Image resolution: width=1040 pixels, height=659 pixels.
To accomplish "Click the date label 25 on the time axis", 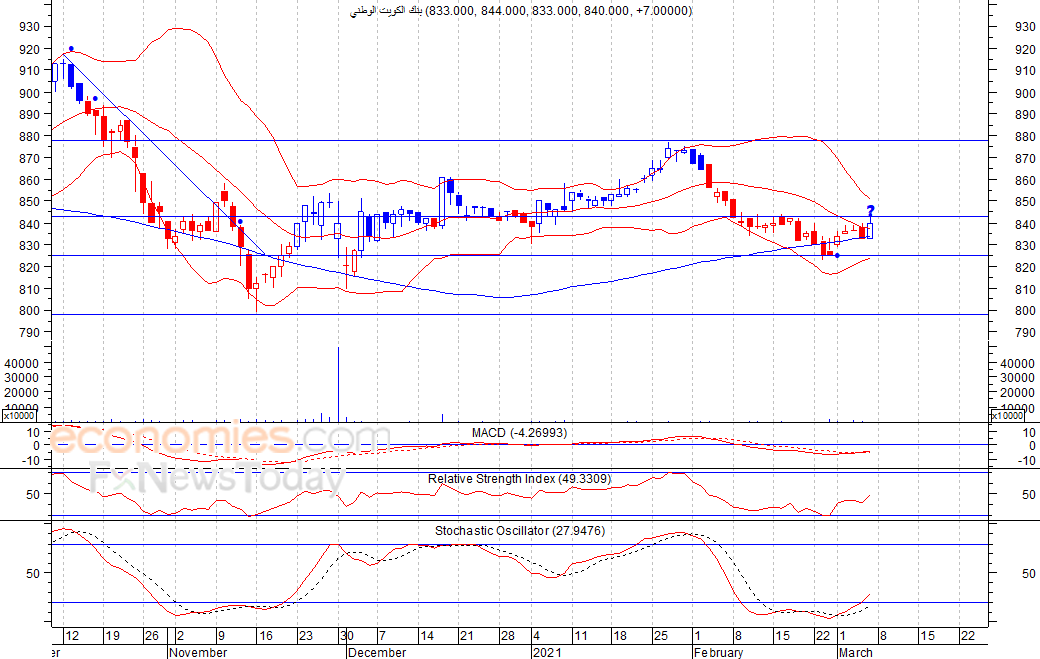I will [x=661, y=636].
